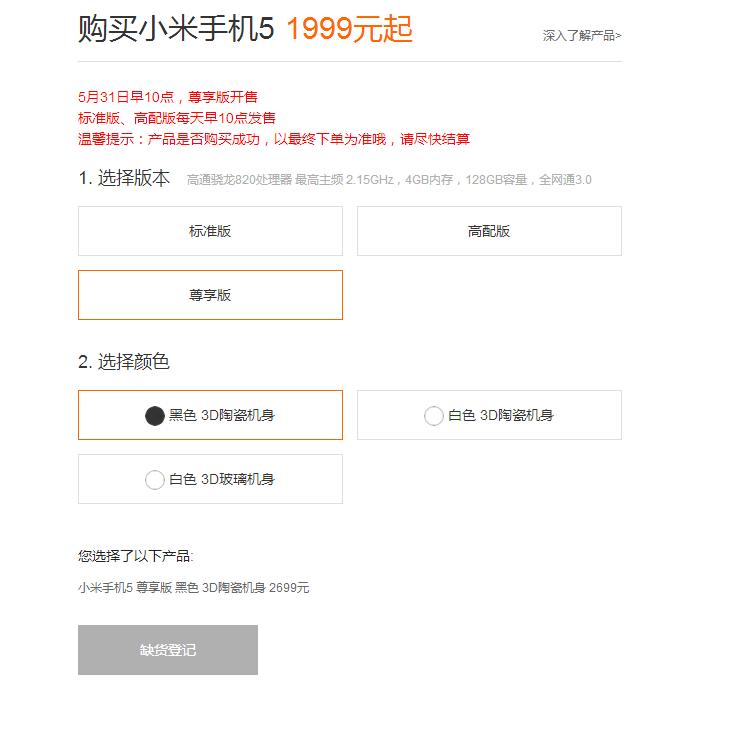Viewport: 741px width, 746px height.
Task: Click the white glass color swatch circle
Action: pos(154,480)
